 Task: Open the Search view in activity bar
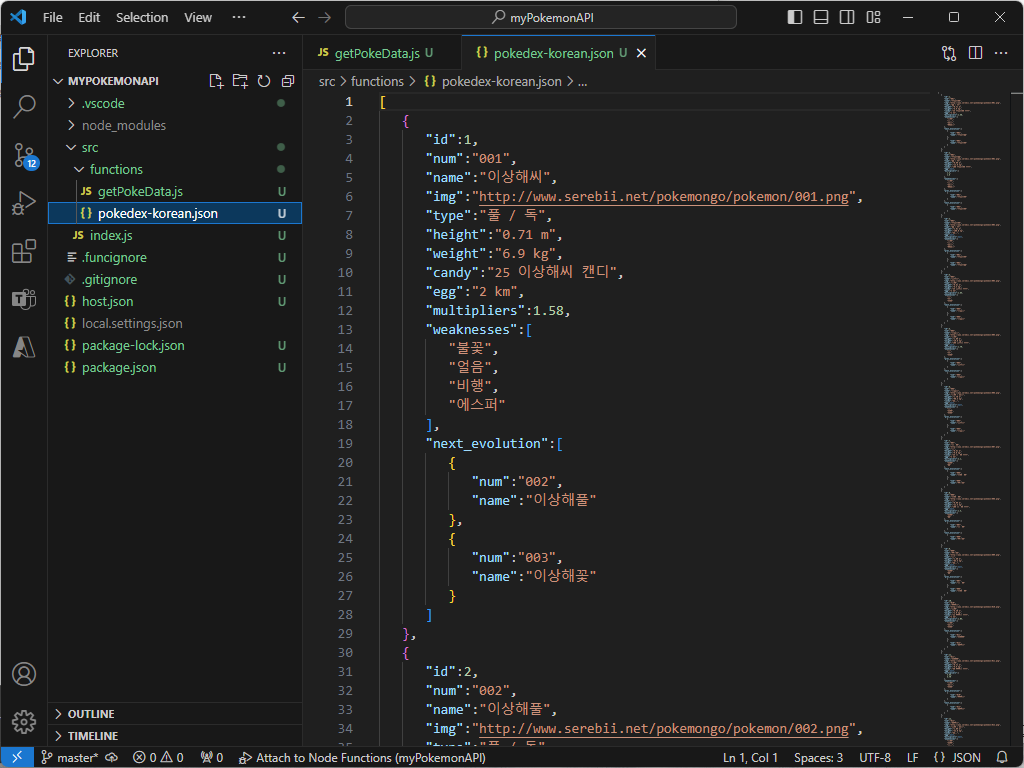(x=24, y=106)
